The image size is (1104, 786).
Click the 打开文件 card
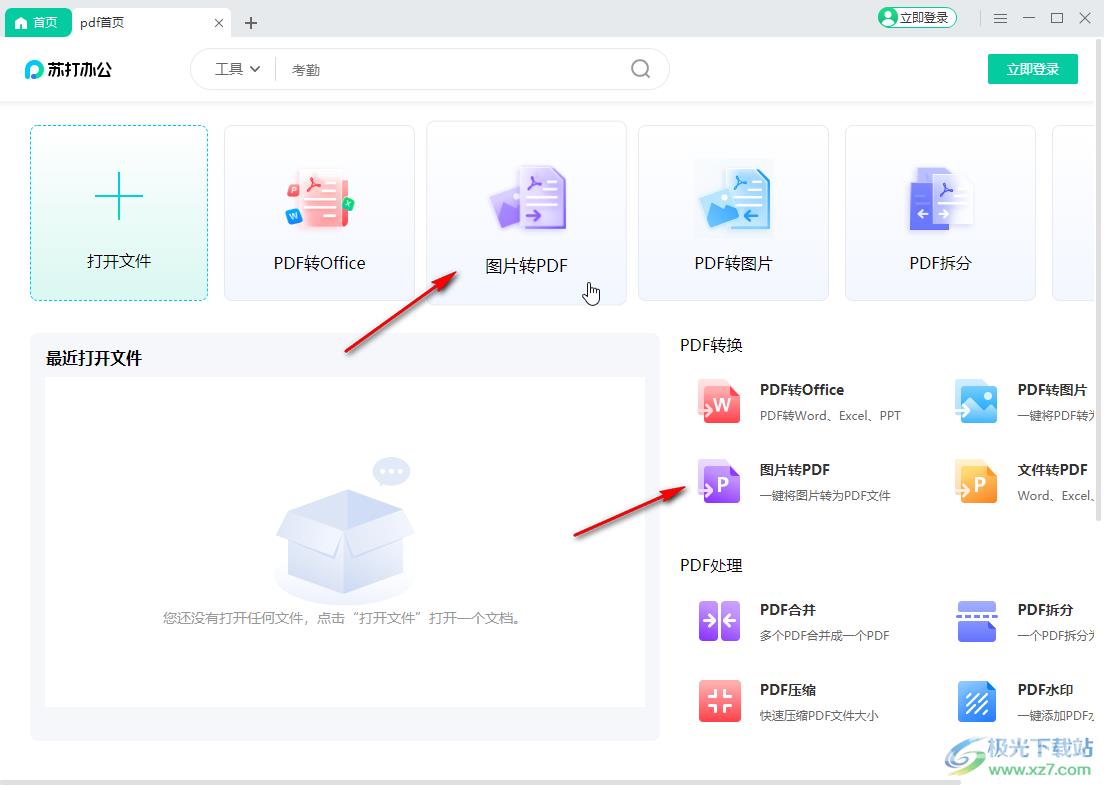[119, 213]
